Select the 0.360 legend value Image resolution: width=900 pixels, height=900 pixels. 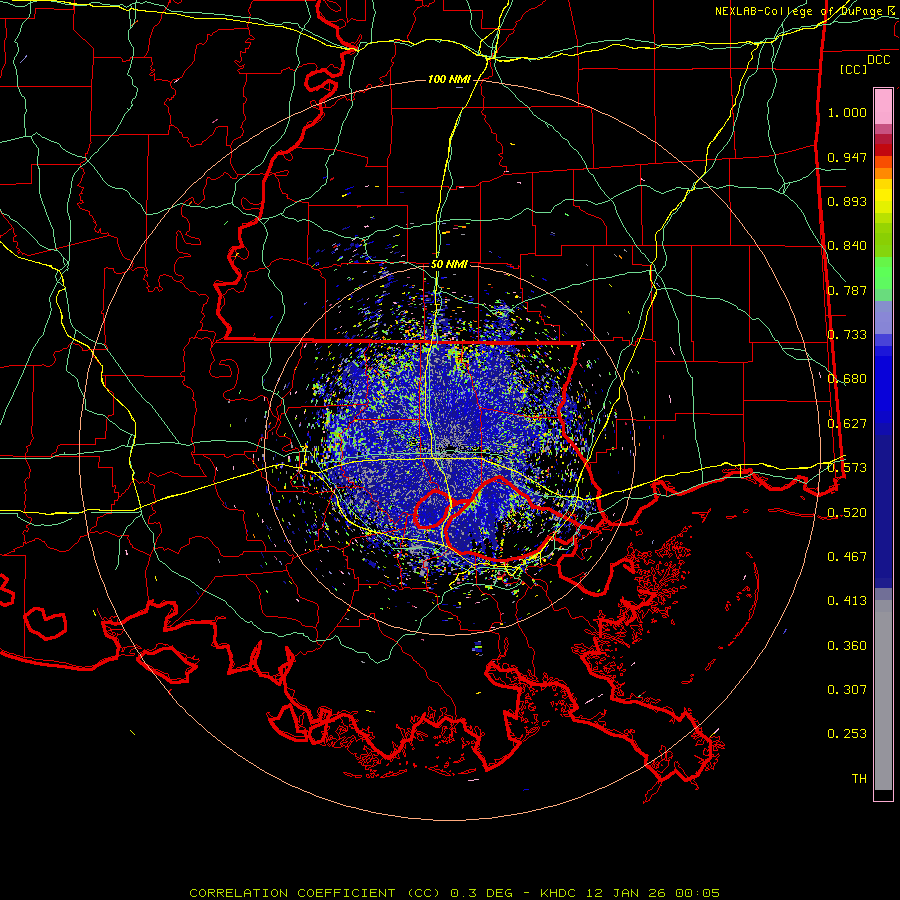(x=847, y=646)
